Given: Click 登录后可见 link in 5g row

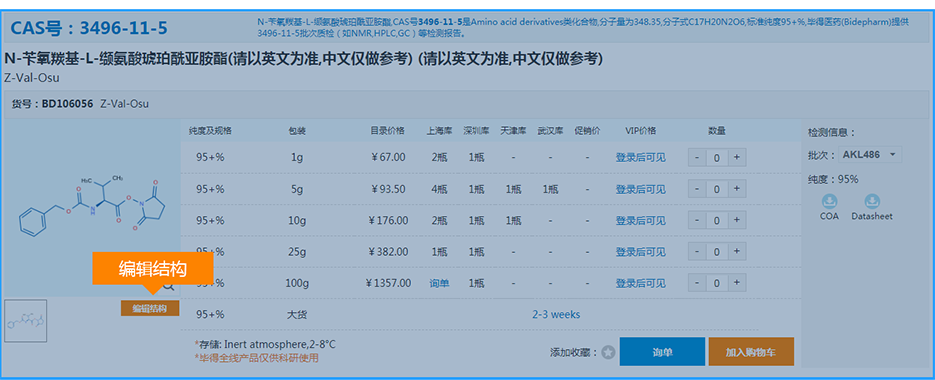Looking at the screenshot, I should pyautogui.click(x=640, y=189).
